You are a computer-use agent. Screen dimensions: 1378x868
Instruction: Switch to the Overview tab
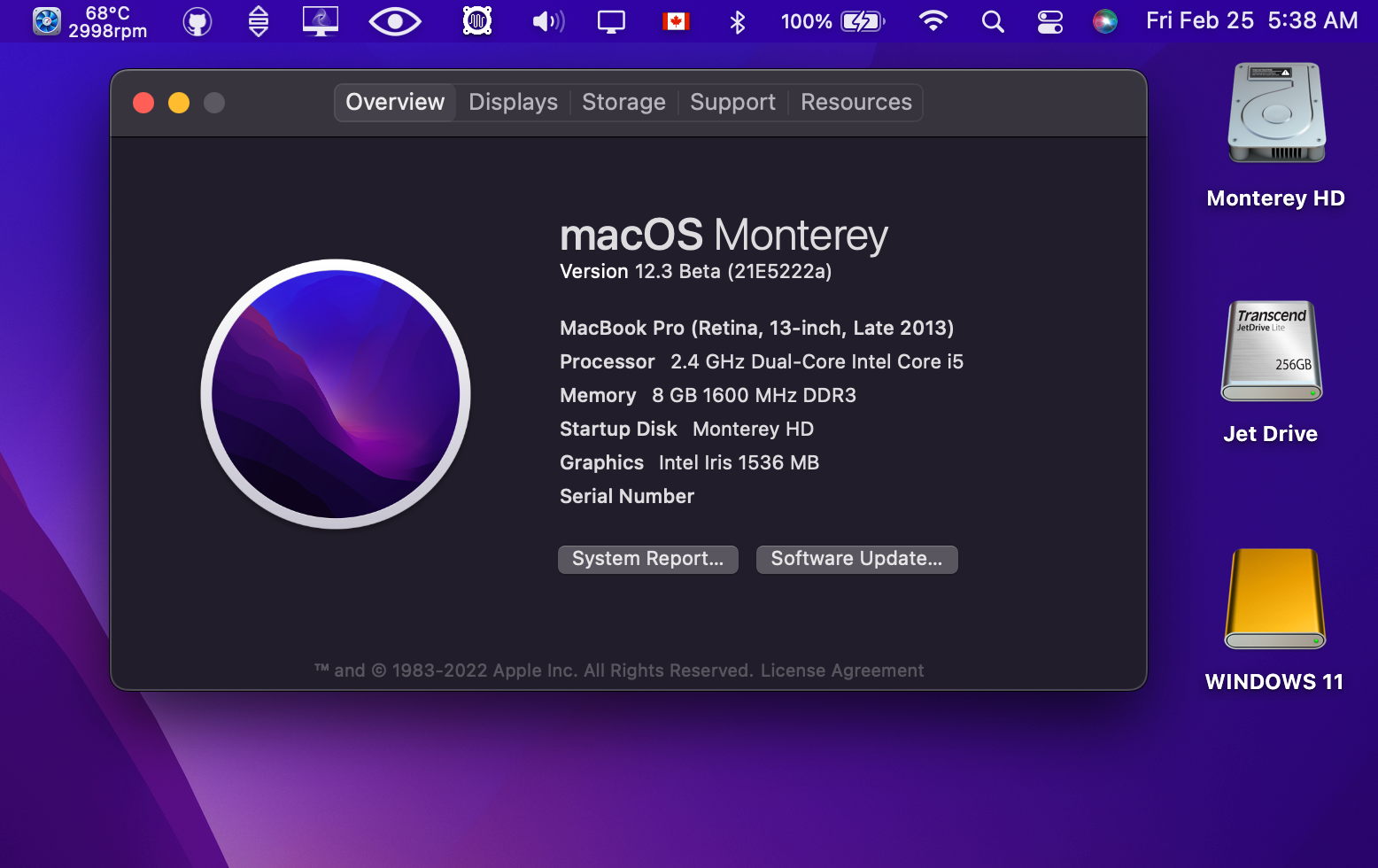click(x=395, y=103)
